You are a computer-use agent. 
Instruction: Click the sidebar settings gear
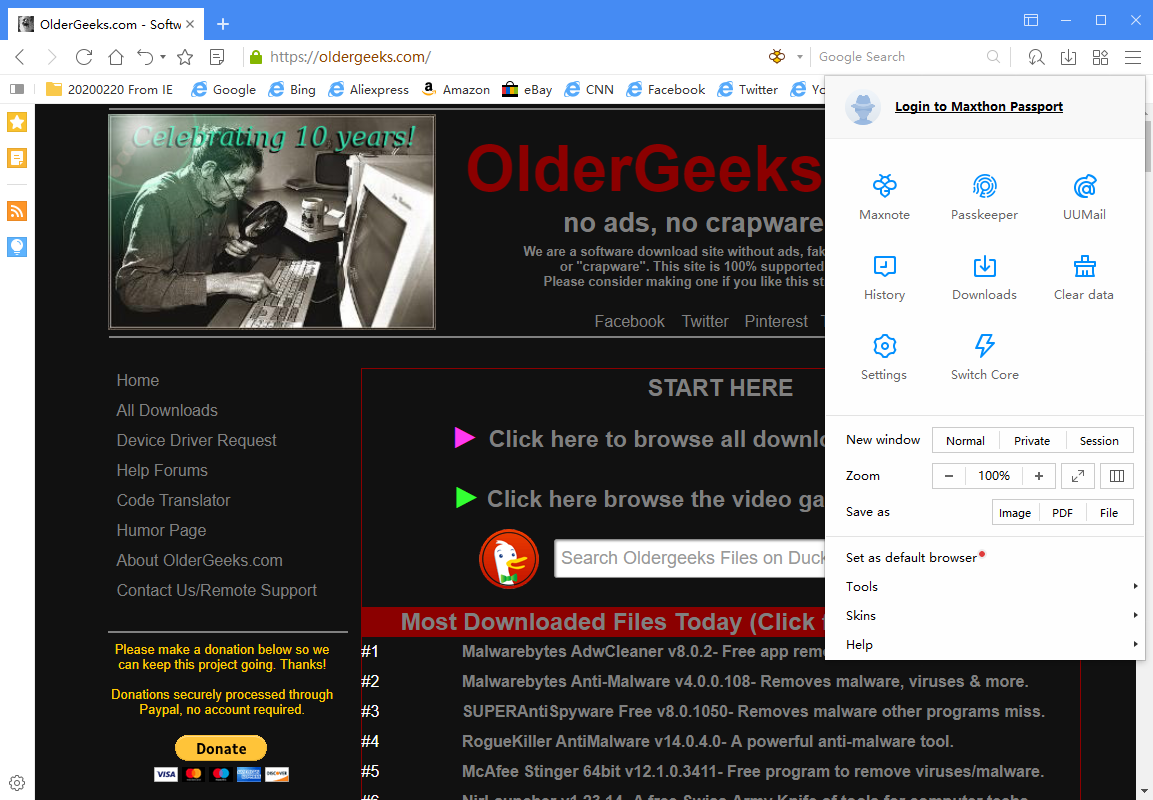pos(17,783)
